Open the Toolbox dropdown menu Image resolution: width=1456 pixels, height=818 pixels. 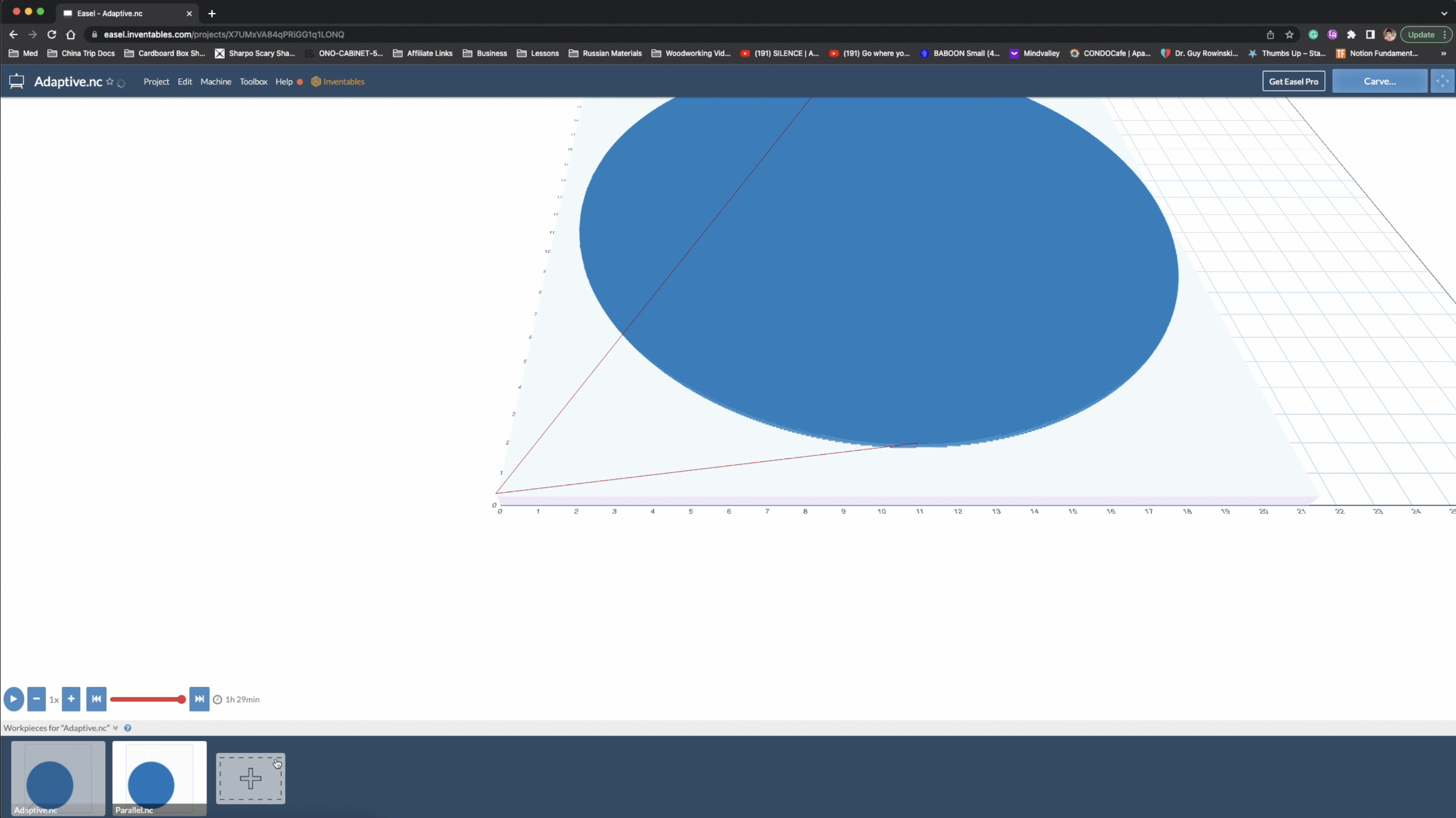click(x=253, y=81)
